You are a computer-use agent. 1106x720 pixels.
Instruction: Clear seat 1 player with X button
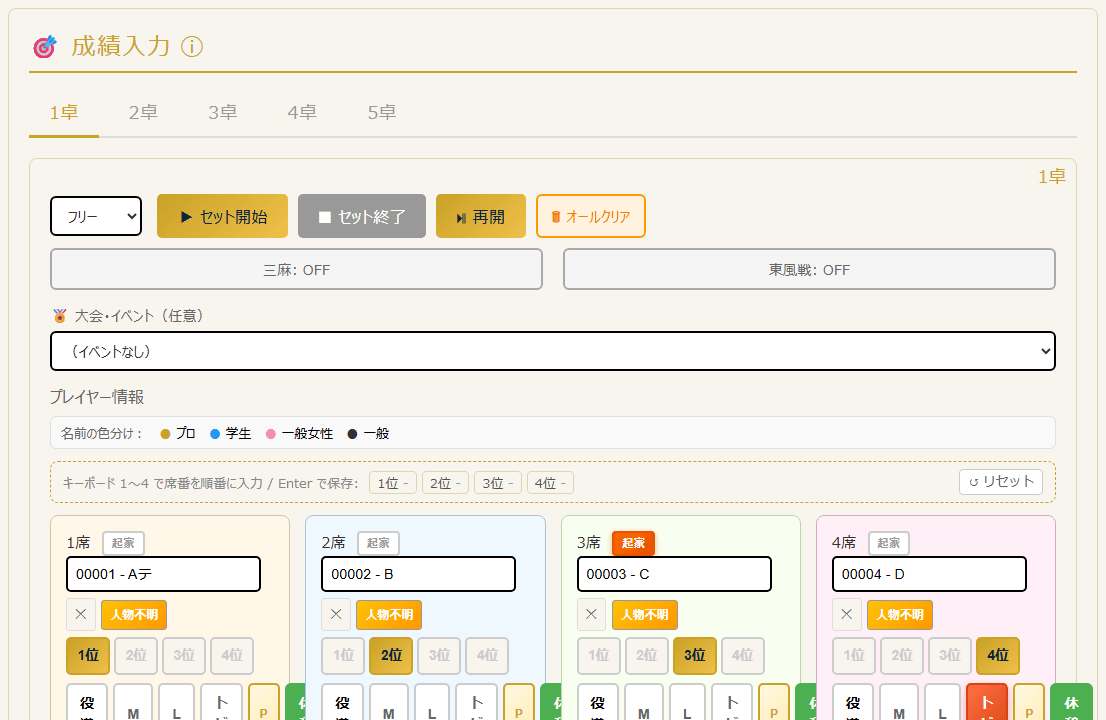(x=81, y=614)
